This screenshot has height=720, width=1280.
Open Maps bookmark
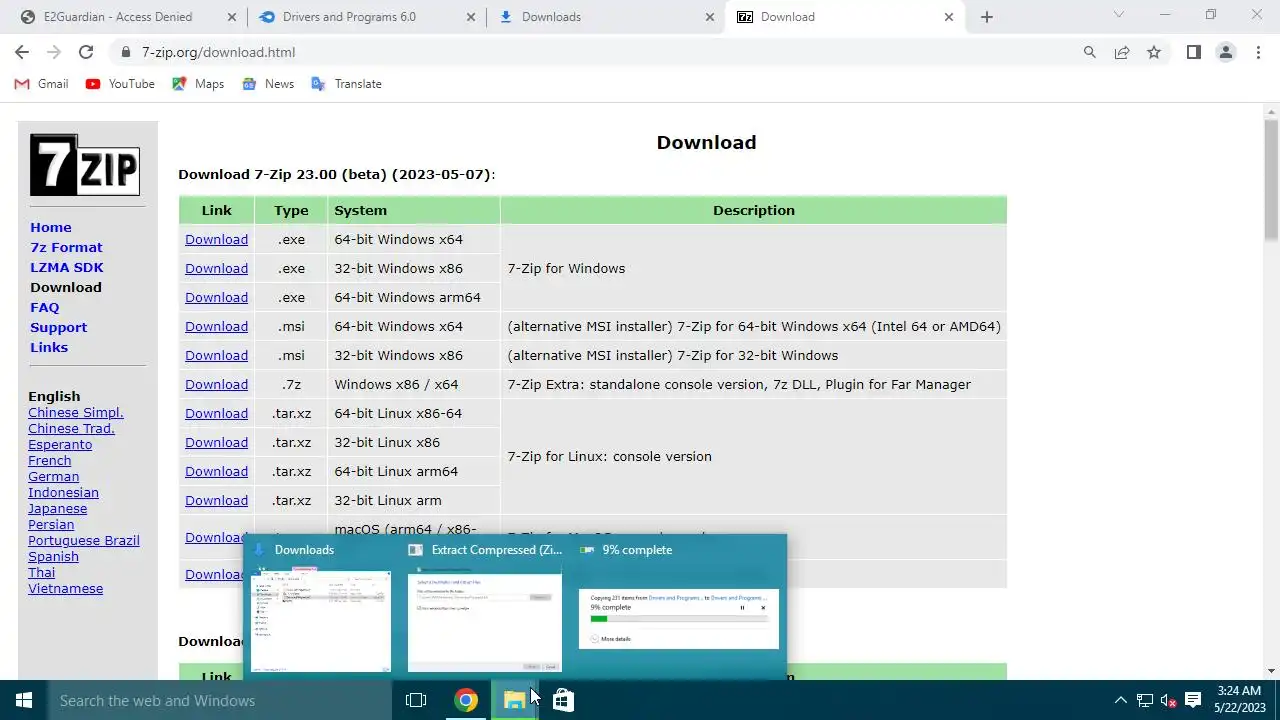pos(198,84)
